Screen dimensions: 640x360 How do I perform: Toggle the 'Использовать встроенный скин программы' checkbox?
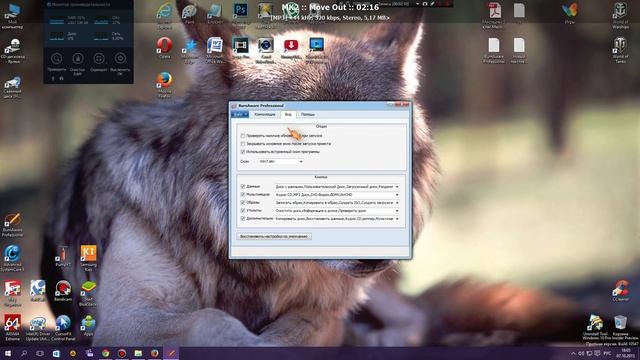pyautogui.click(x=243, y=151)
